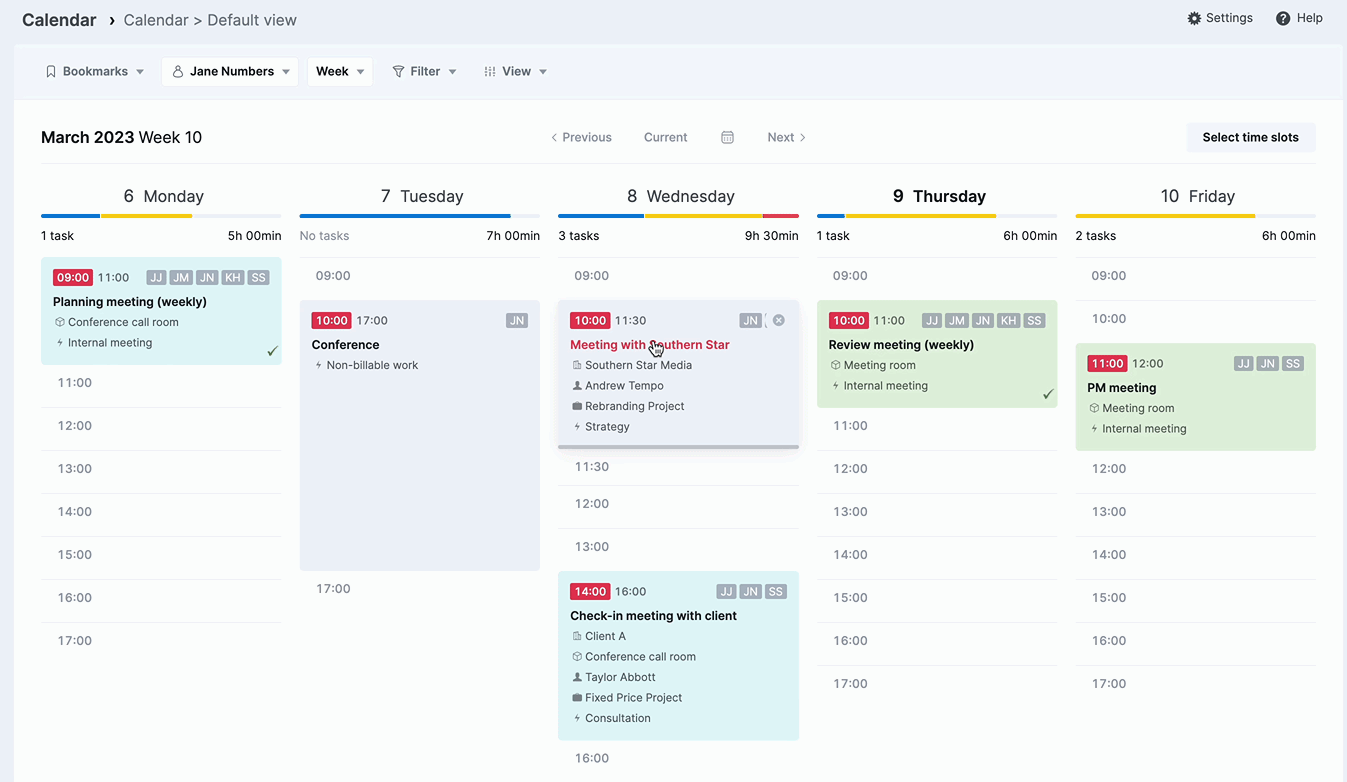Viewport: 1347px width, 782px height.
Task: Select the 6 Monday day header
Action: (x=163, y=196)
